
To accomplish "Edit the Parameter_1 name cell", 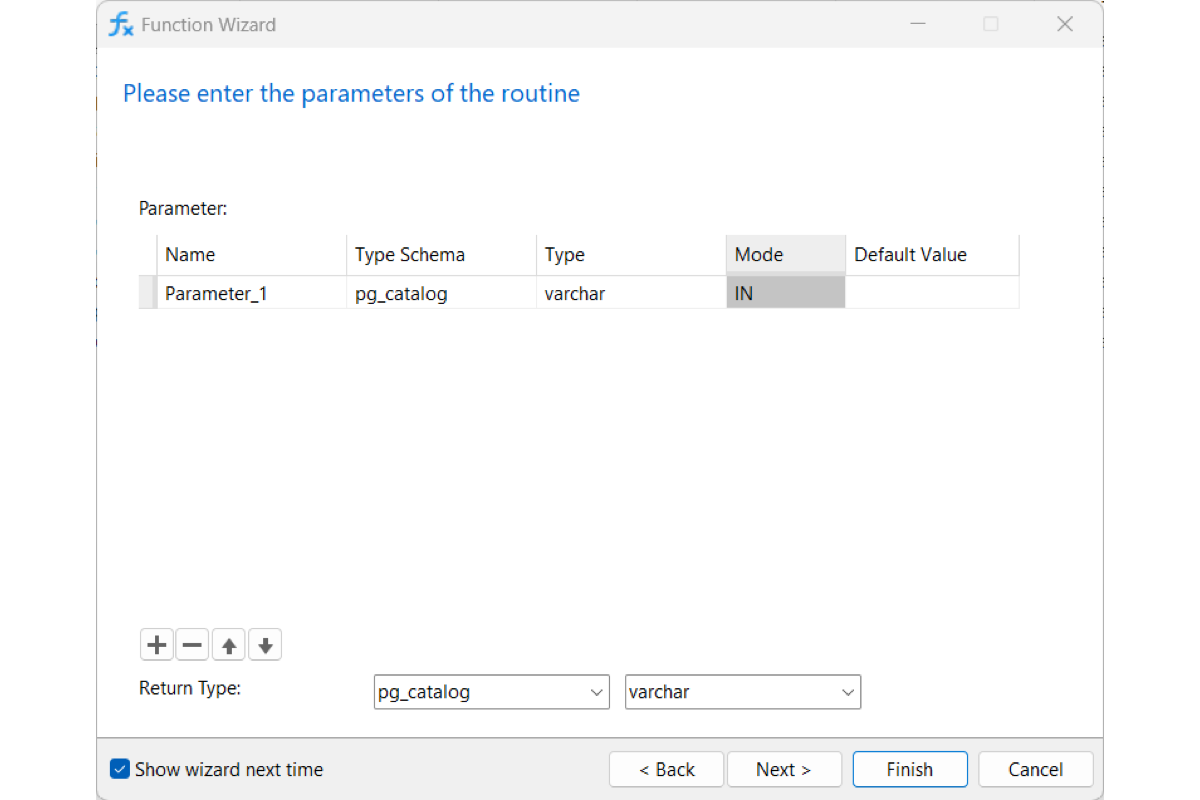I will 252,293.
